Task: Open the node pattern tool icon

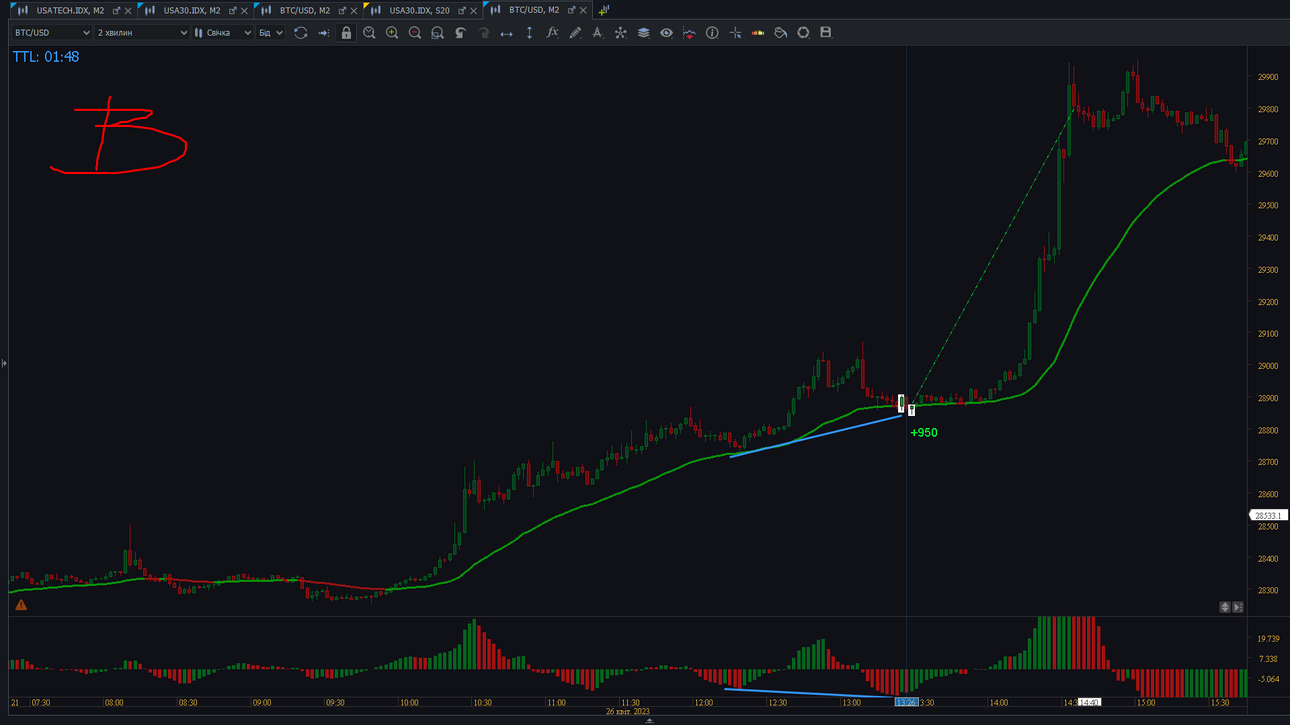Action: point(620,33)
